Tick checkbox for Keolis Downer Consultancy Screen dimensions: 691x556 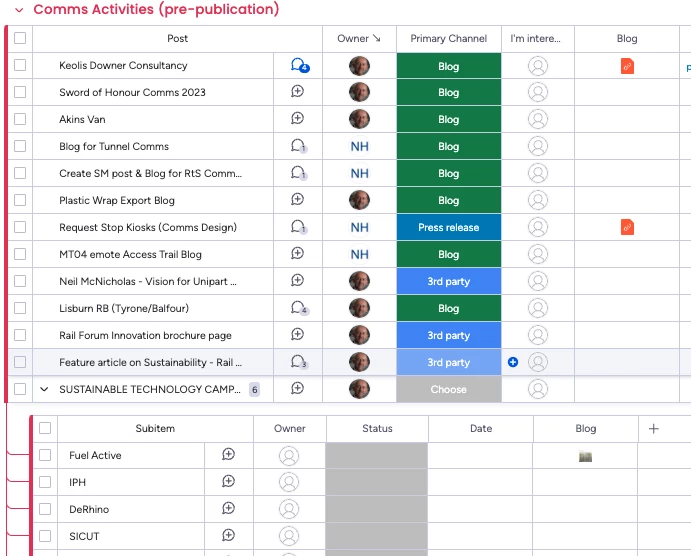(x=20, y=65)
